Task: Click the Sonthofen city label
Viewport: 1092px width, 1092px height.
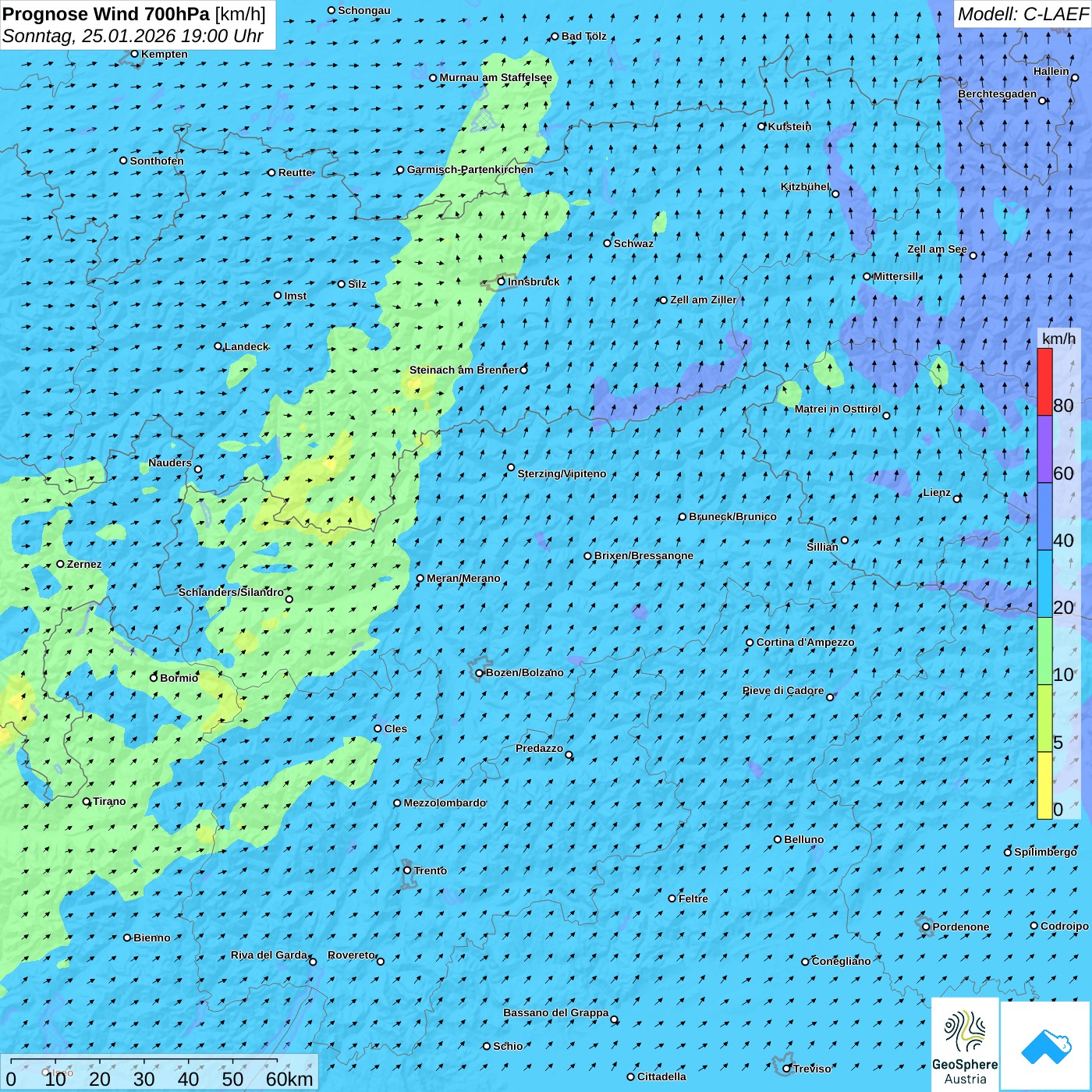Action: [x=157, y=161]
